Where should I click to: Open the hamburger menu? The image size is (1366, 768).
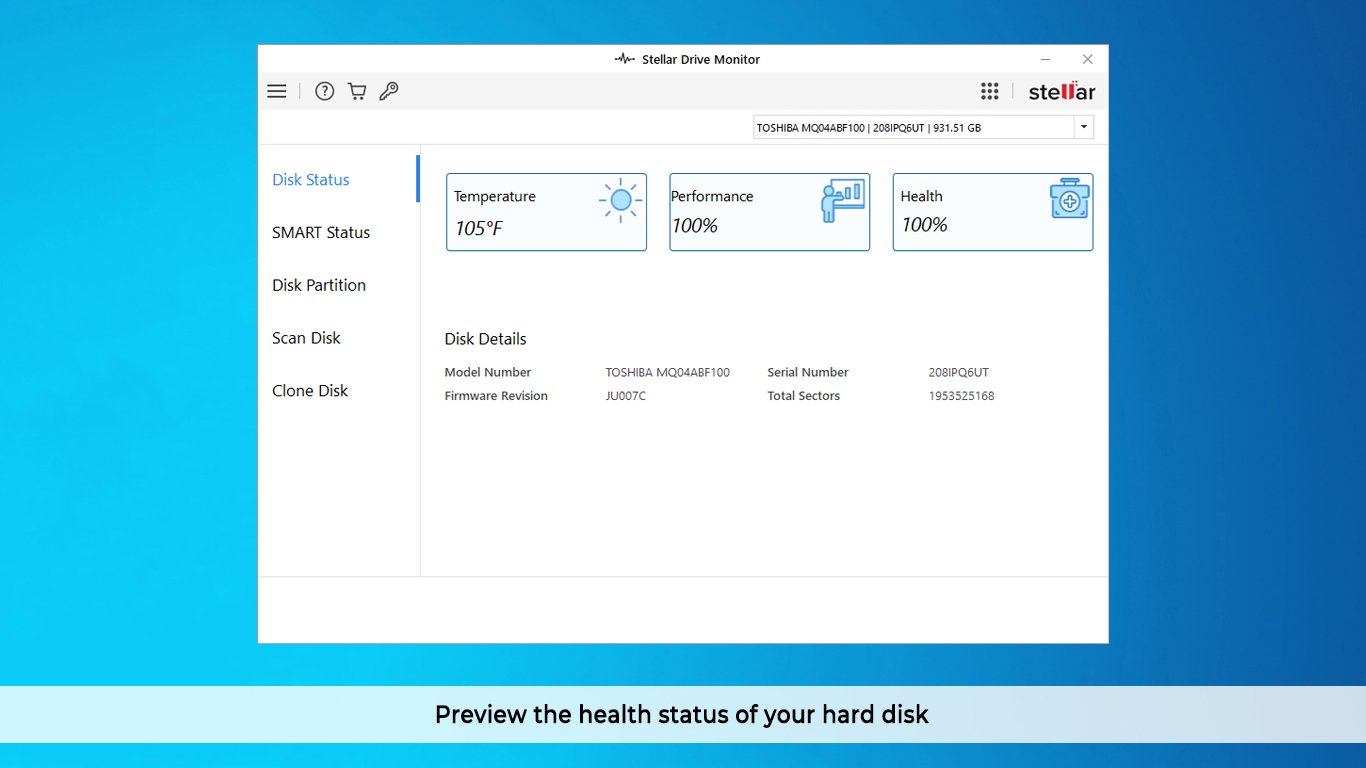coord(277,91)
